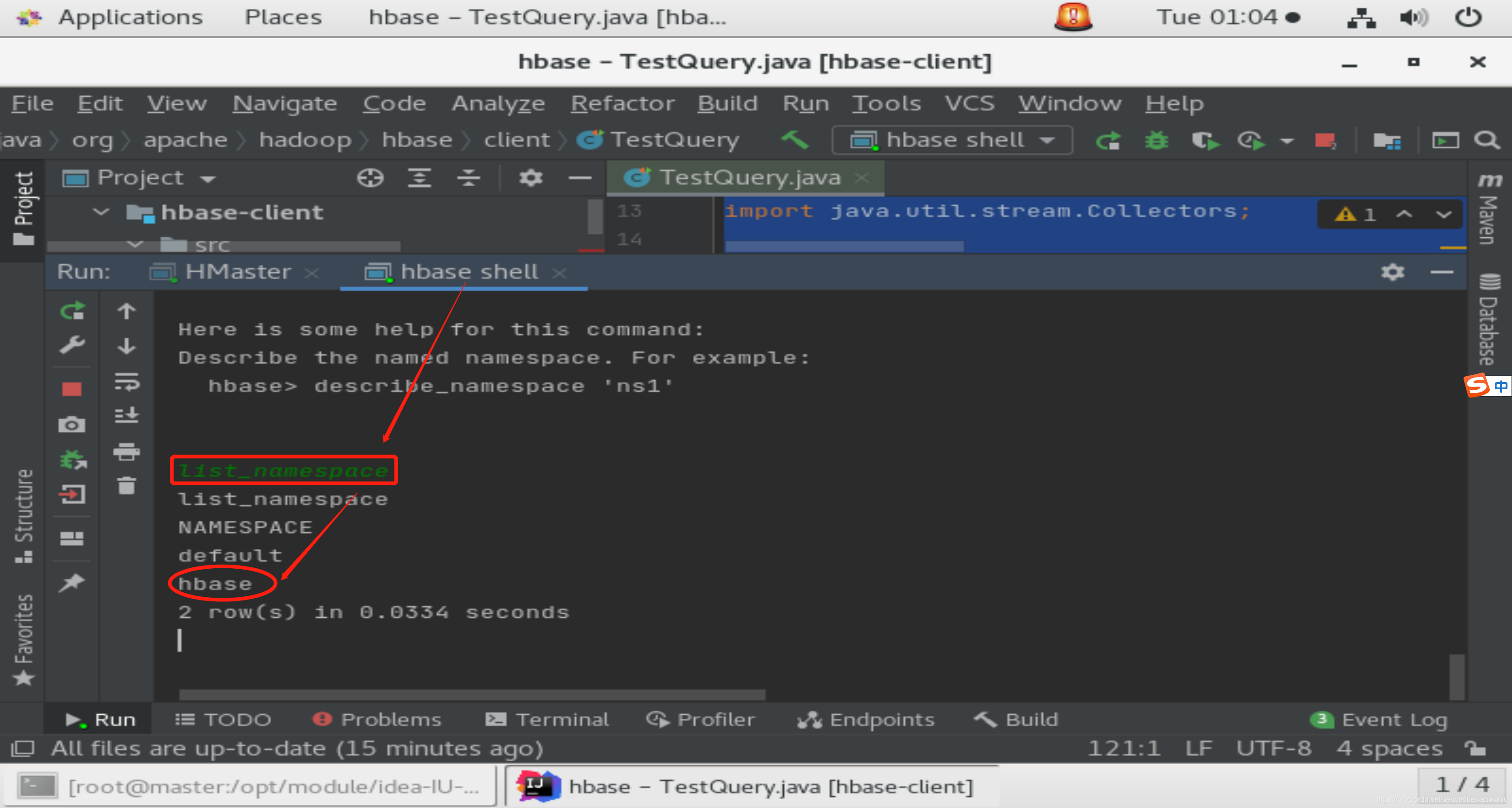
Task: Click the console horizontal scrollbar
Action: pos(472,695)
